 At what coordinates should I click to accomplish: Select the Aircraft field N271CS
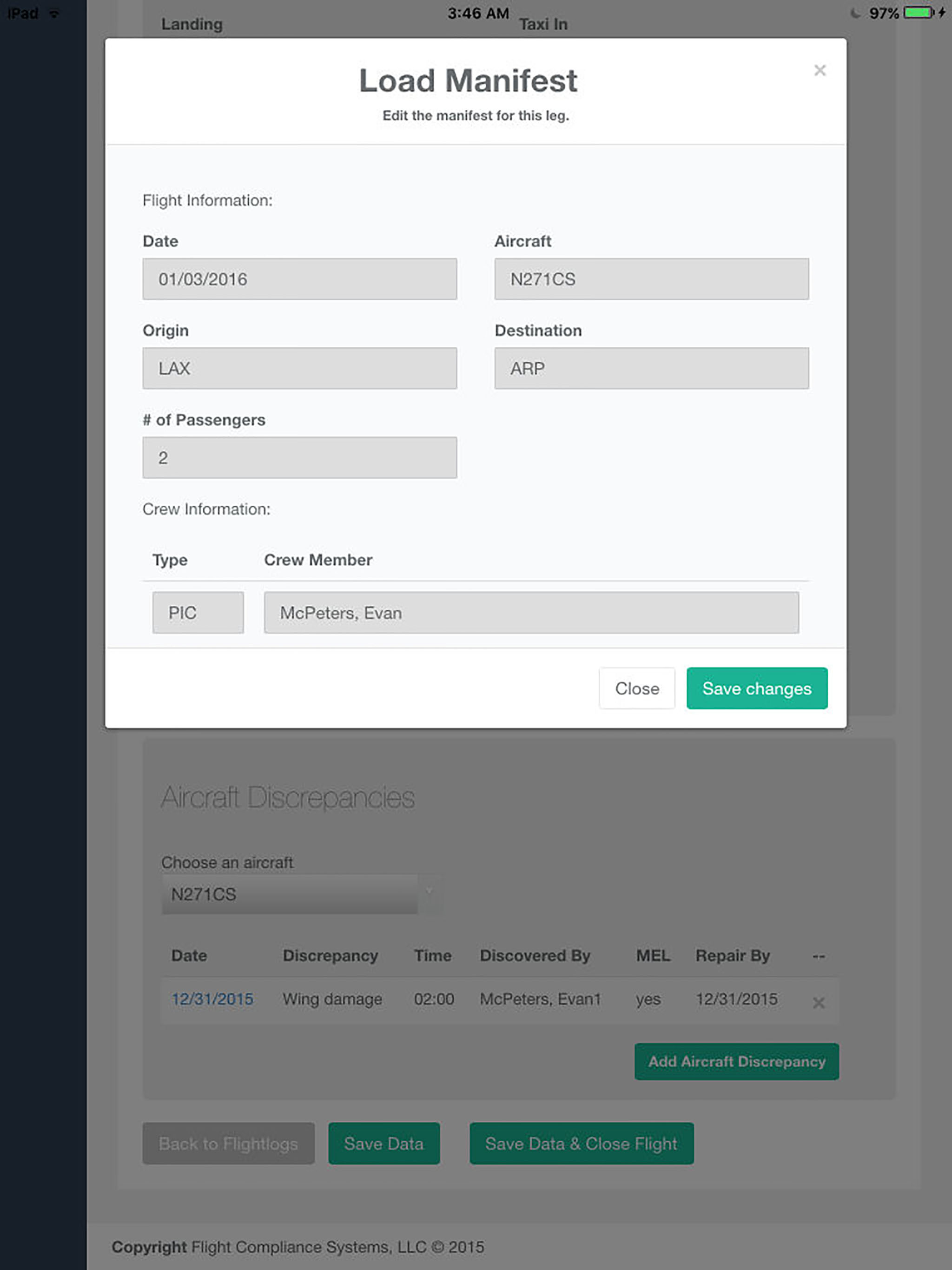tap(652, 279)
